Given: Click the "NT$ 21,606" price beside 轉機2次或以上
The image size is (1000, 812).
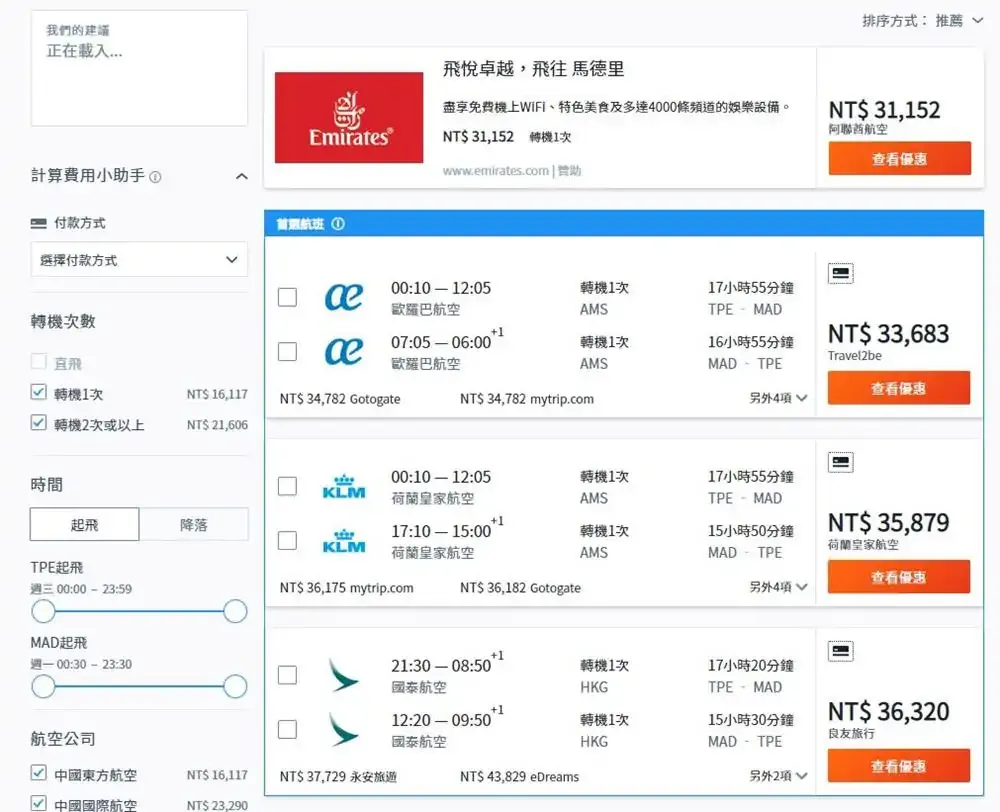Looking at the screenshot, I should (x=217, y=425).
